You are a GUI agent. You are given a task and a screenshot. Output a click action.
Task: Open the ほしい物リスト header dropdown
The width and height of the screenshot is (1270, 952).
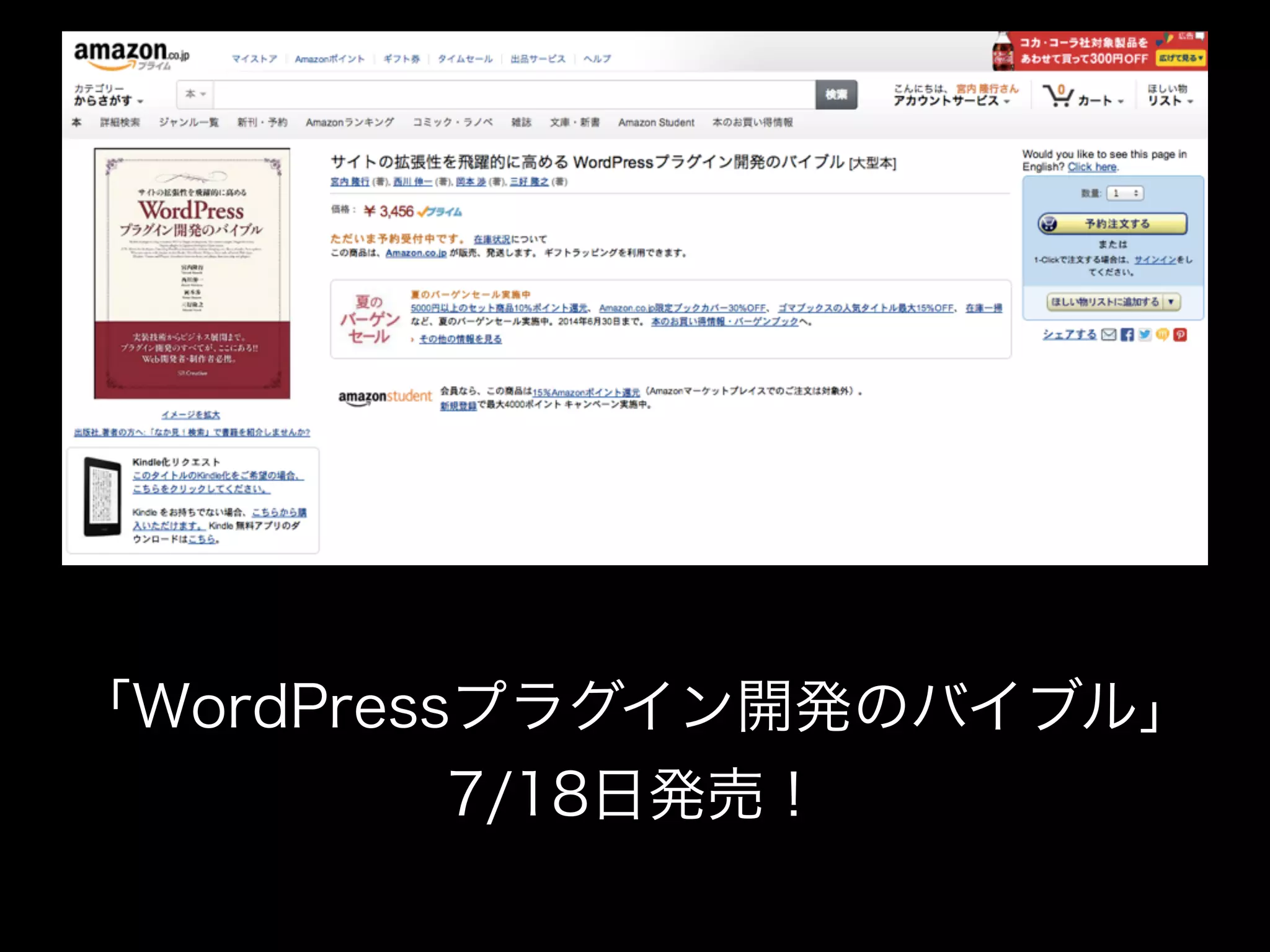(x=1170, y=95)
